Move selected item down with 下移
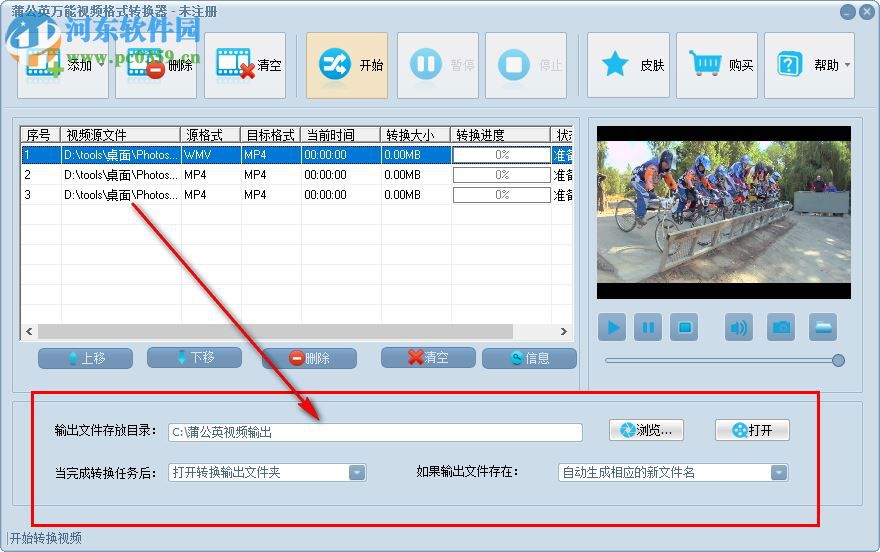Screen dimensions: 880x552 (x=195, y=357)
